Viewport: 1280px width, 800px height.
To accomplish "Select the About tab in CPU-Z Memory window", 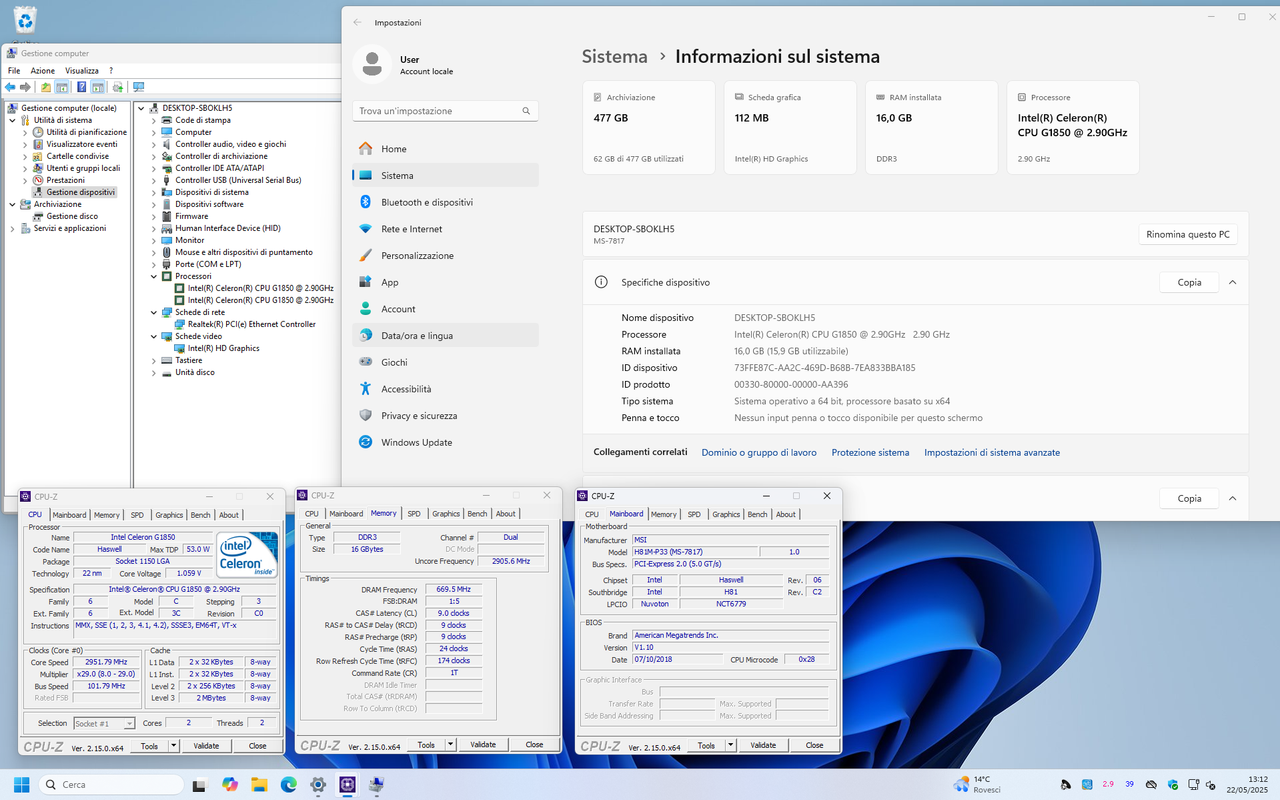I will point(506,514).
